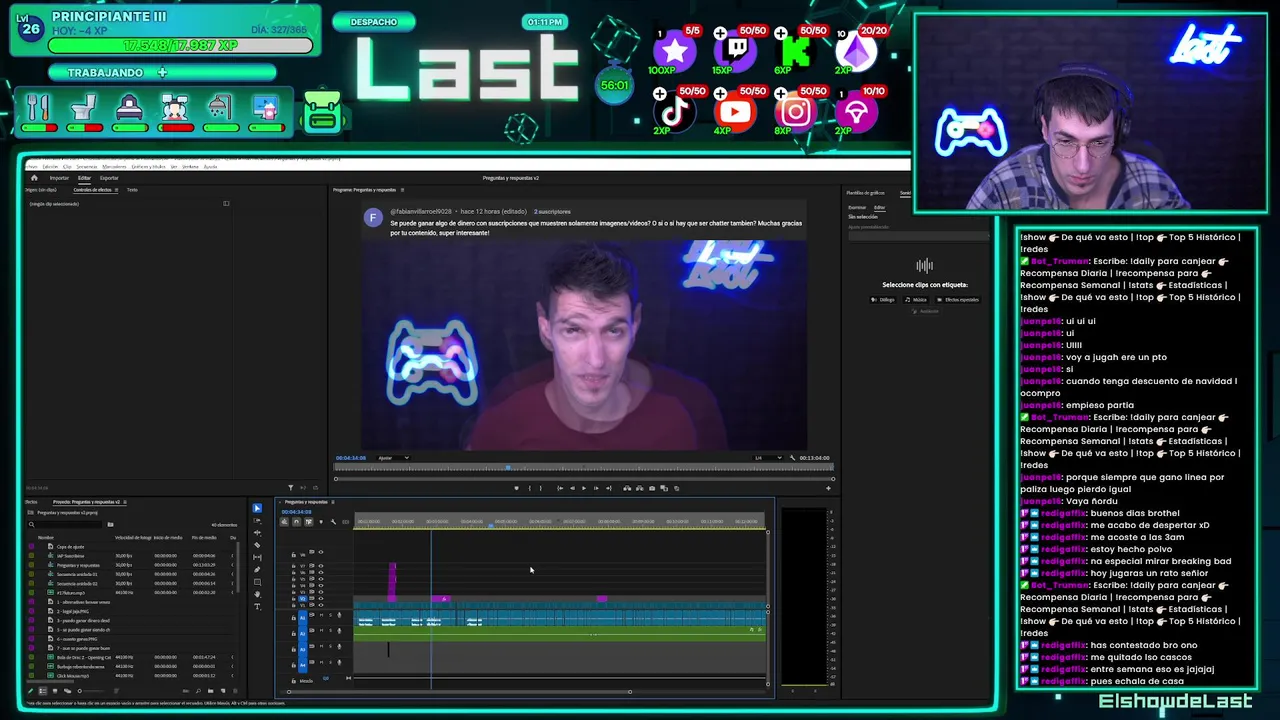
Task: Select the Ripple Edit tool
Action: (x=257, y=533)
